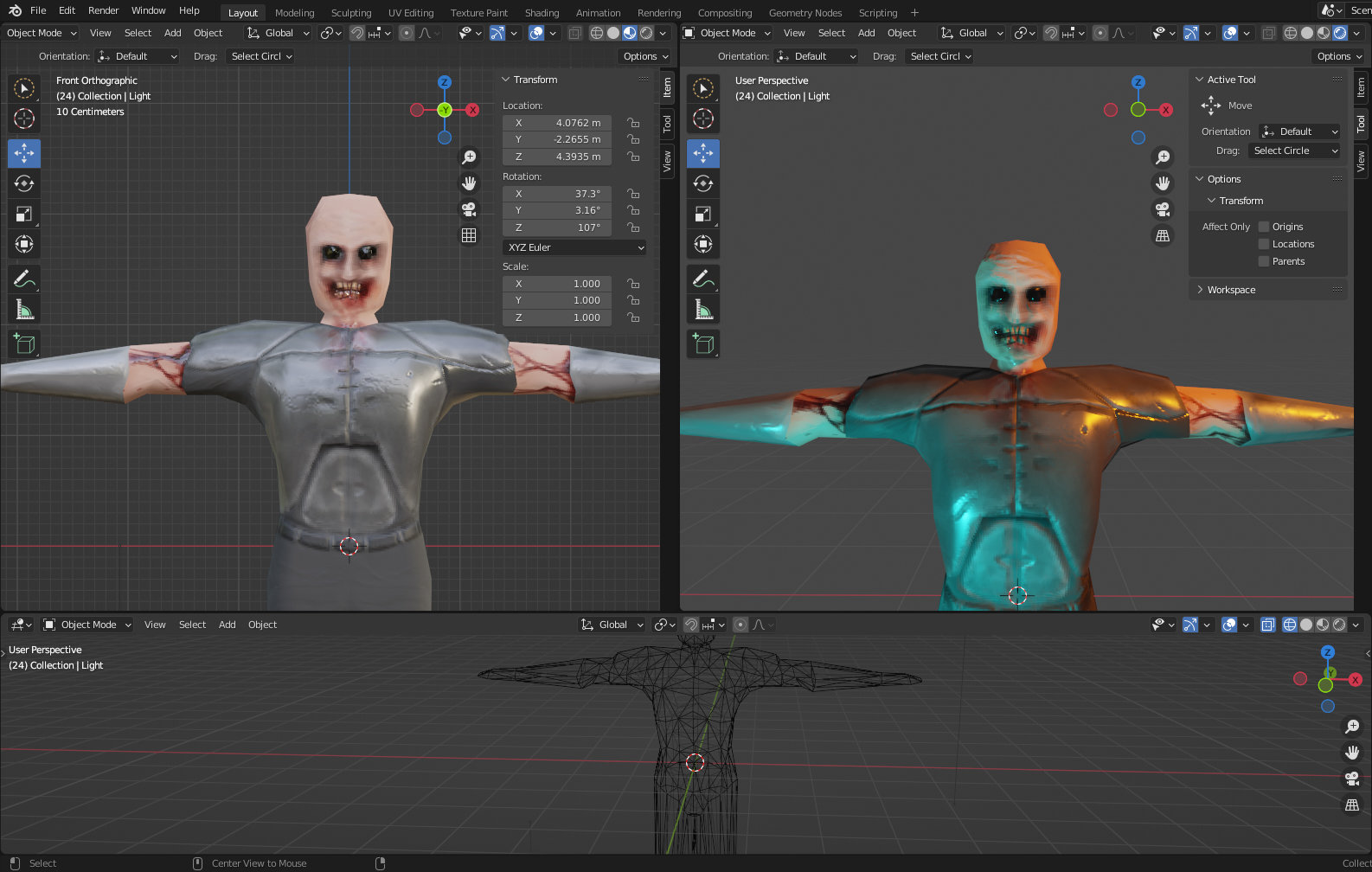Click the pan hand icon in bottom viewport

point(1352,753)
